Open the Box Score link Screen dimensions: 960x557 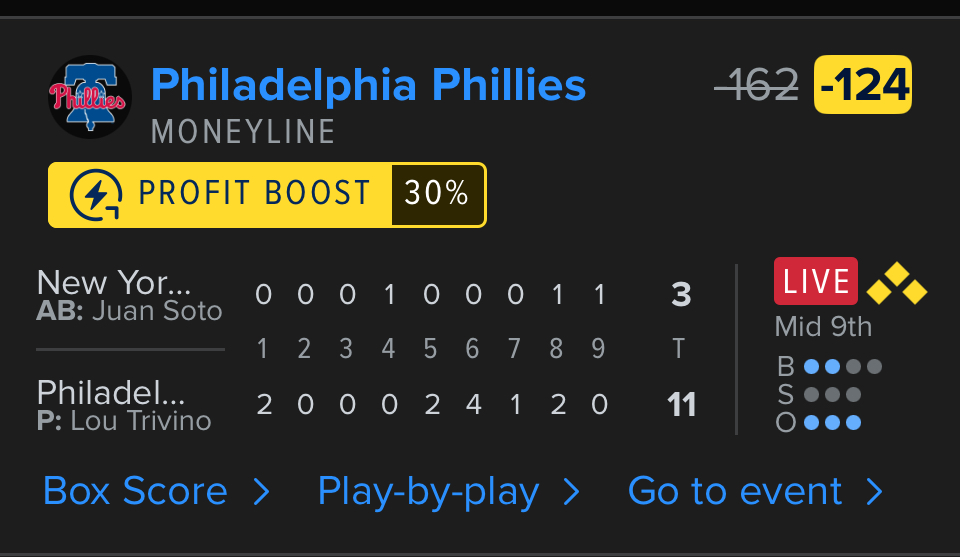[136, 492]
